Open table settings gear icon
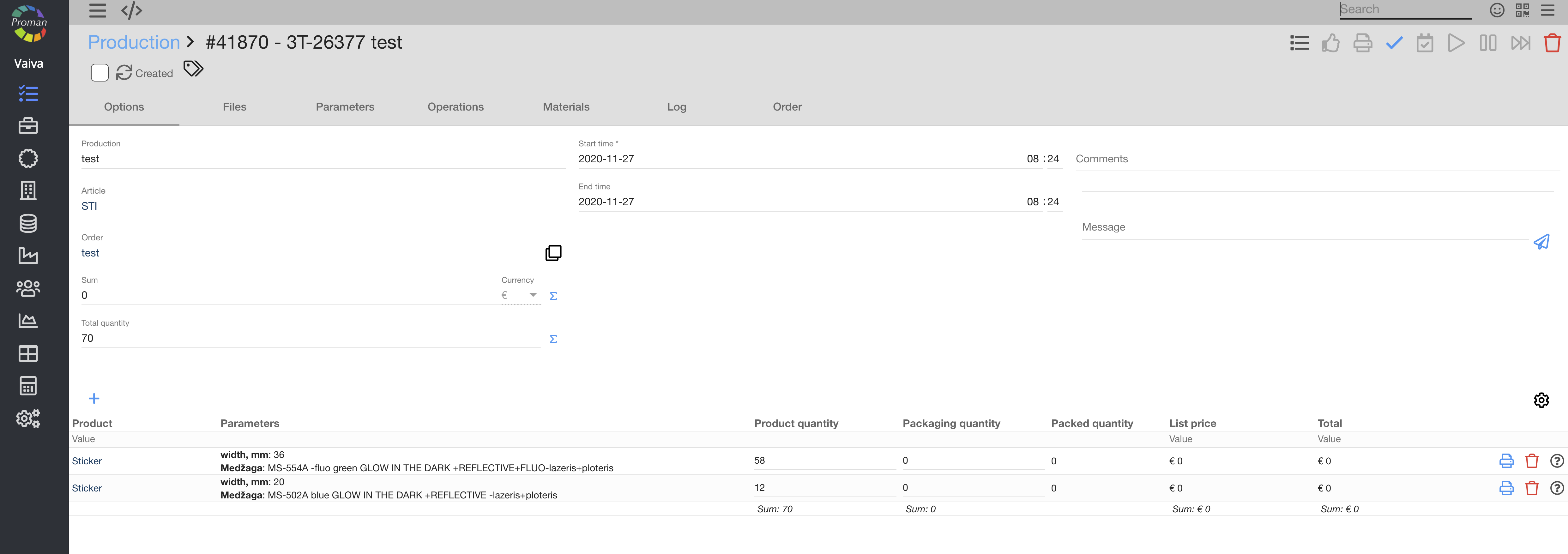 (x=1541, y=400)
